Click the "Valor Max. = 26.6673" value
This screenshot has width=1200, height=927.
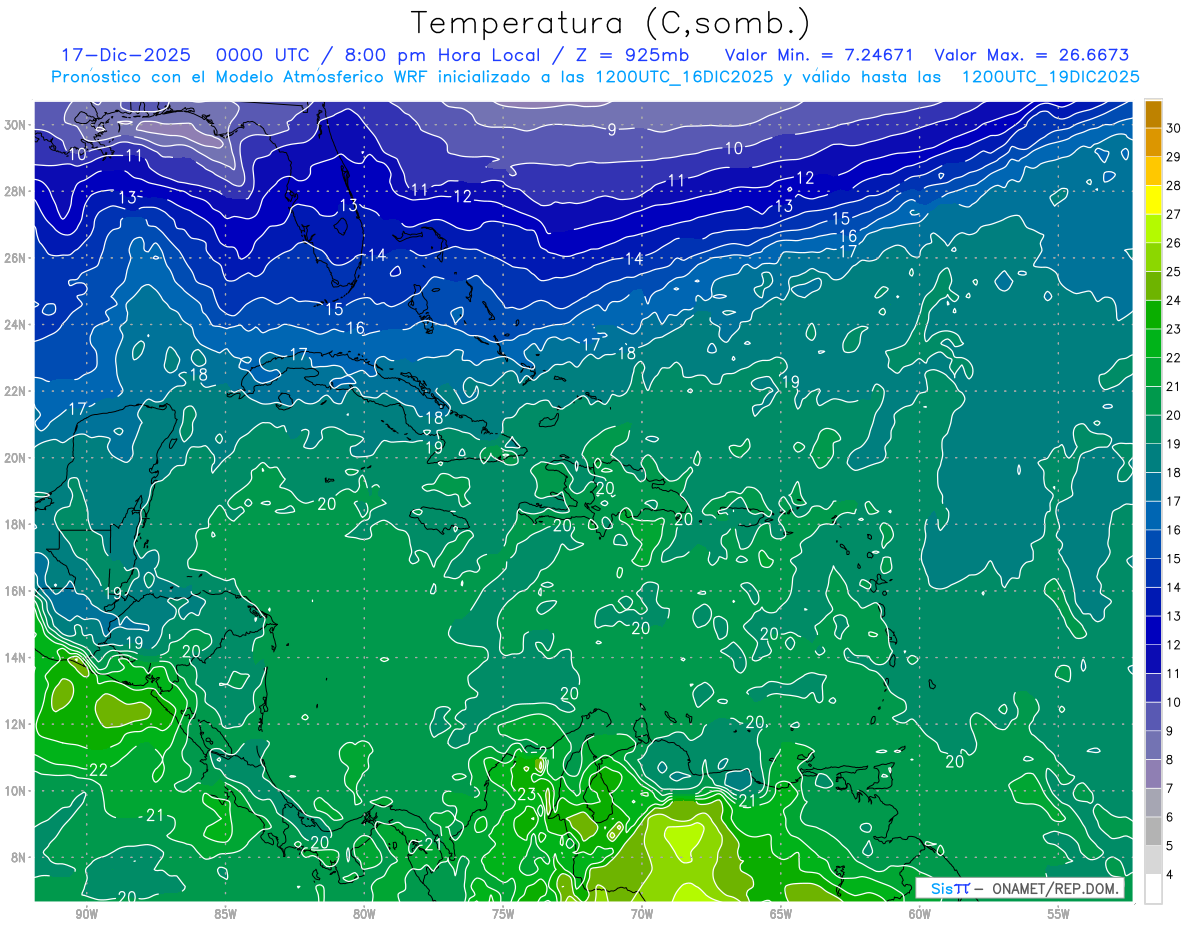(1032, 56)
